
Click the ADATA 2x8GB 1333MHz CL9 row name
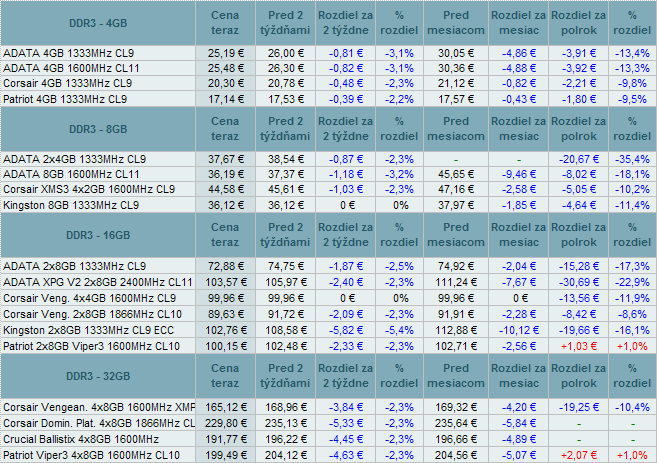click(x=75, y=266)
